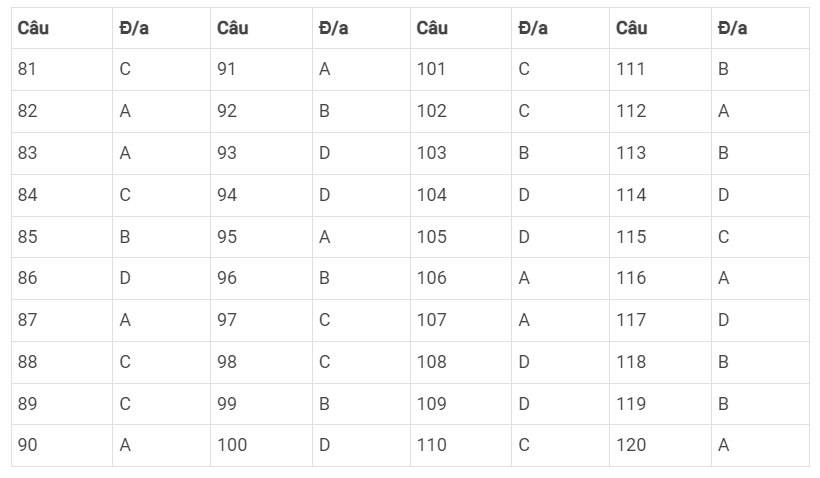Screen dimensions: 820x478
Task: Select the cell containing 105
Action: click(x=461, y=237)
